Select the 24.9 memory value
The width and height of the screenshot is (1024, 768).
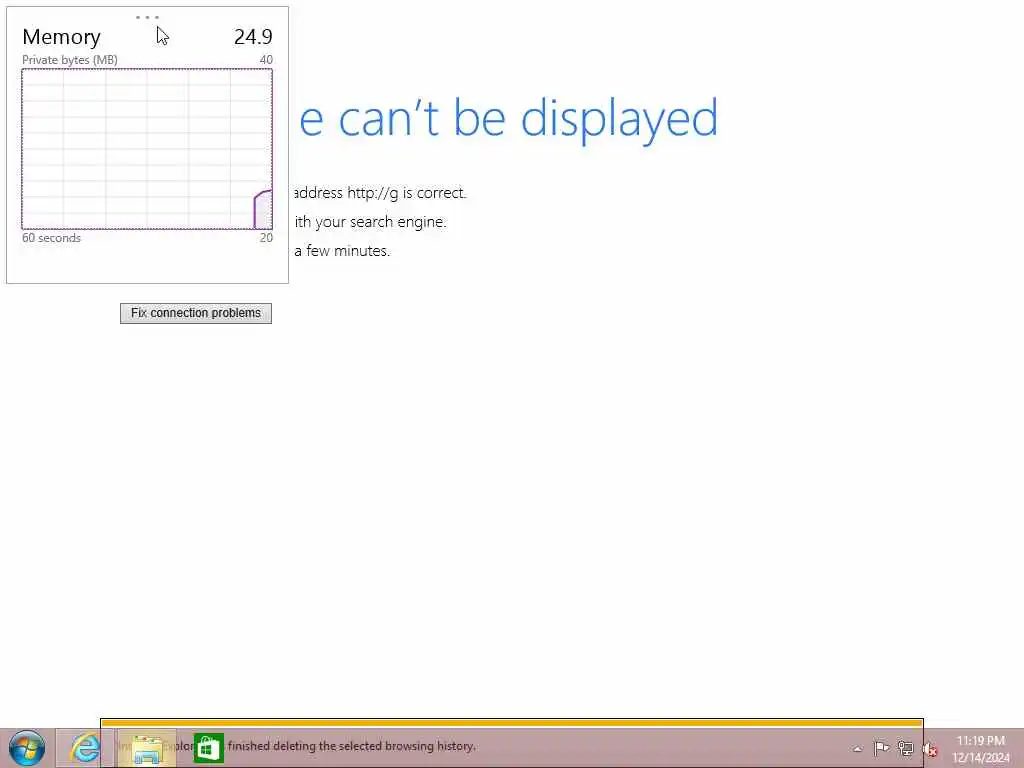click(x=253, y=37)
